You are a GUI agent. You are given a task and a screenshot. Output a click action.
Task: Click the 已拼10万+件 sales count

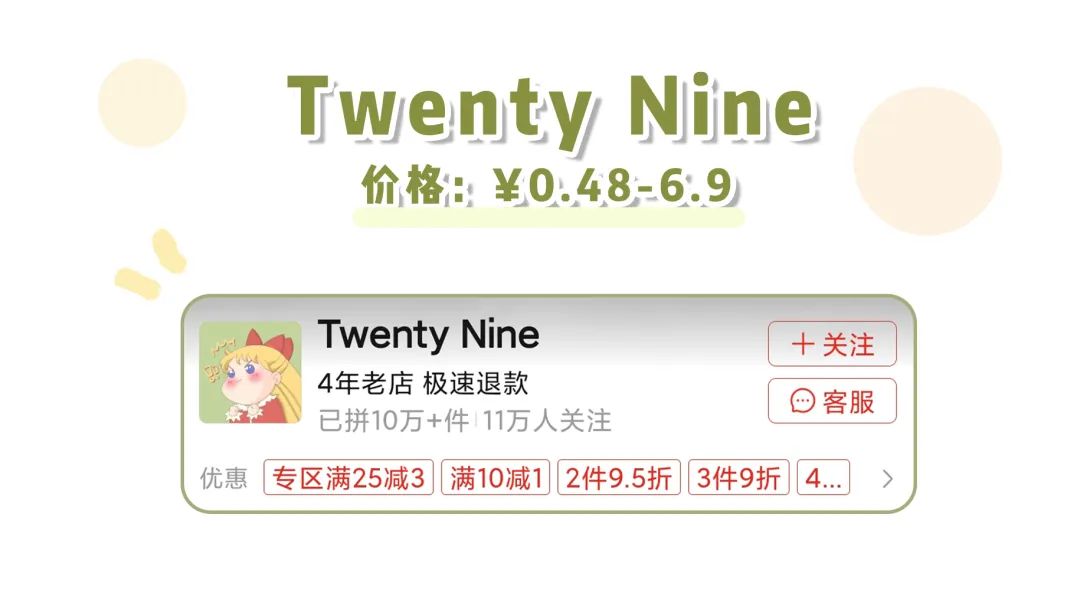[393, 420]
